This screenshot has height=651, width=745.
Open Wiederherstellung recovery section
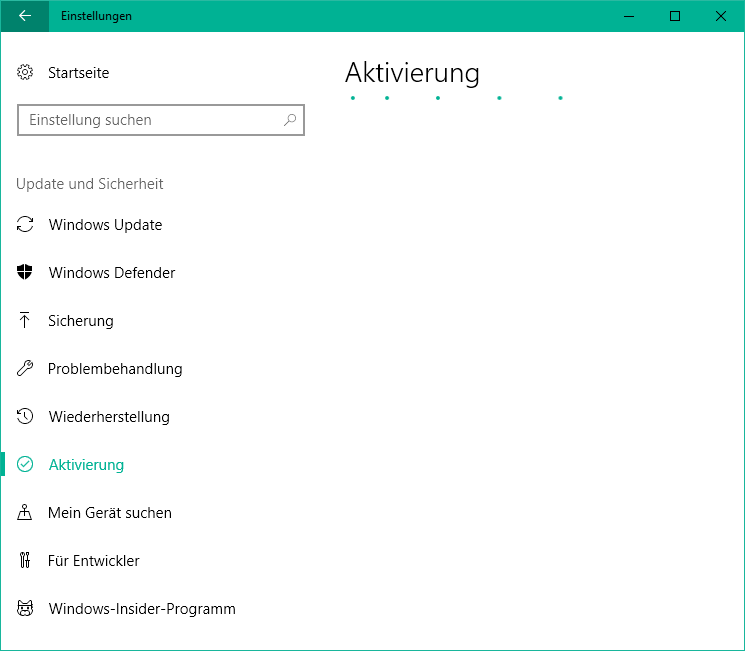(x=109, y=417)
